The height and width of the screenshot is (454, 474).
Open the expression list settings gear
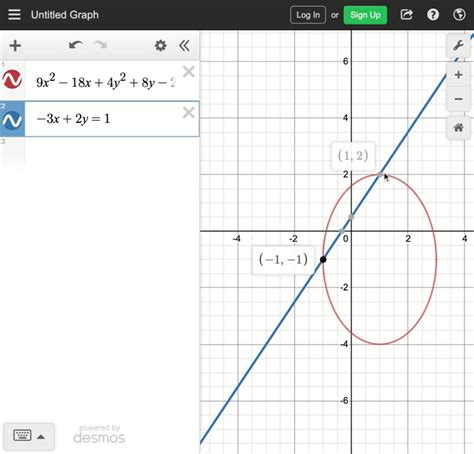coord(161,45)
